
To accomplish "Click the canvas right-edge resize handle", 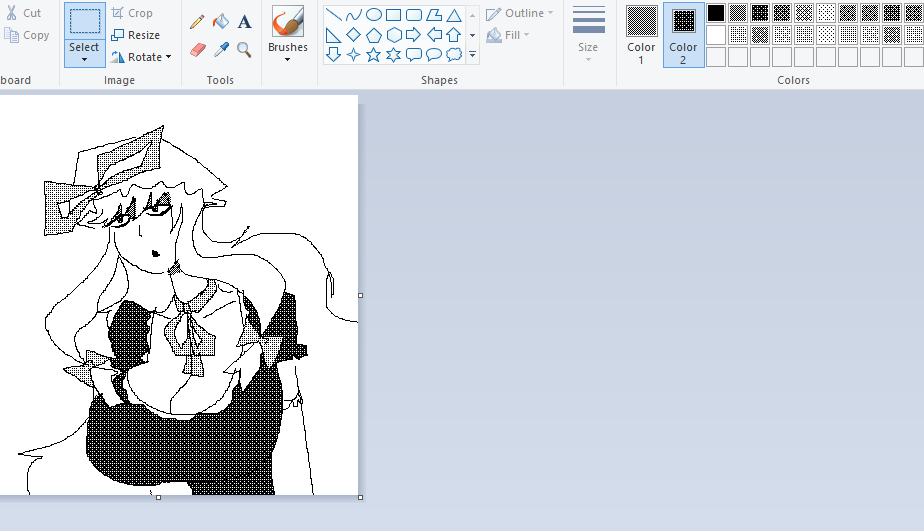I will coord(361,295).
